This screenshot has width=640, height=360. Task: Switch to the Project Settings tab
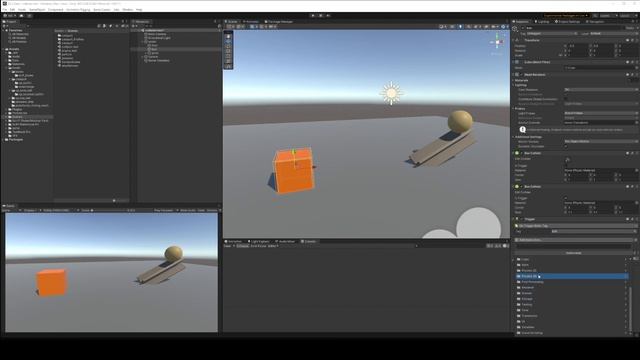tap(567, 22)
